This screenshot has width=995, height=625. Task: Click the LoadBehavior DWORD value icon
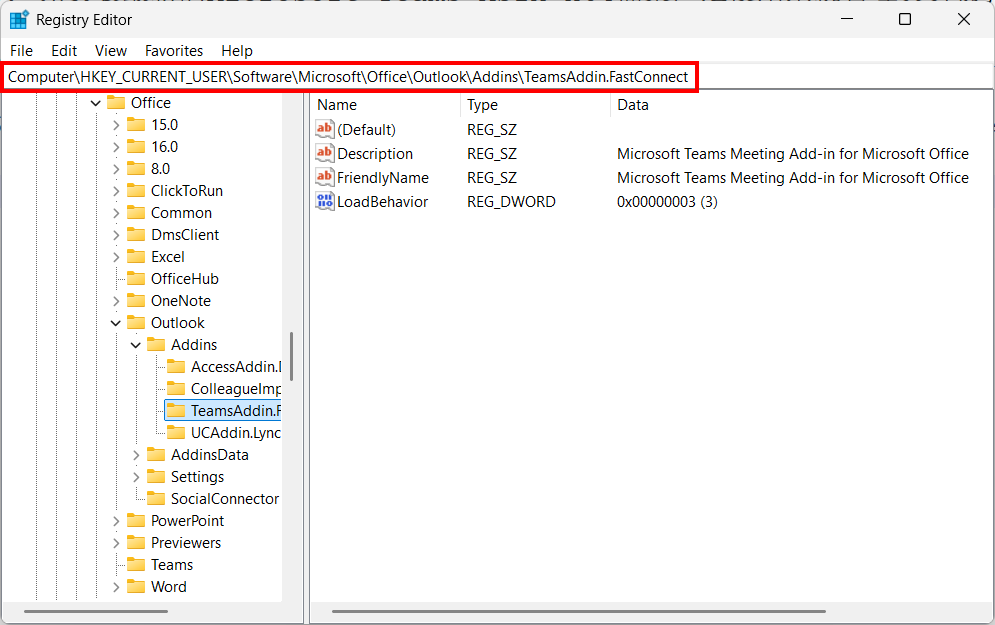pos(325,202)
